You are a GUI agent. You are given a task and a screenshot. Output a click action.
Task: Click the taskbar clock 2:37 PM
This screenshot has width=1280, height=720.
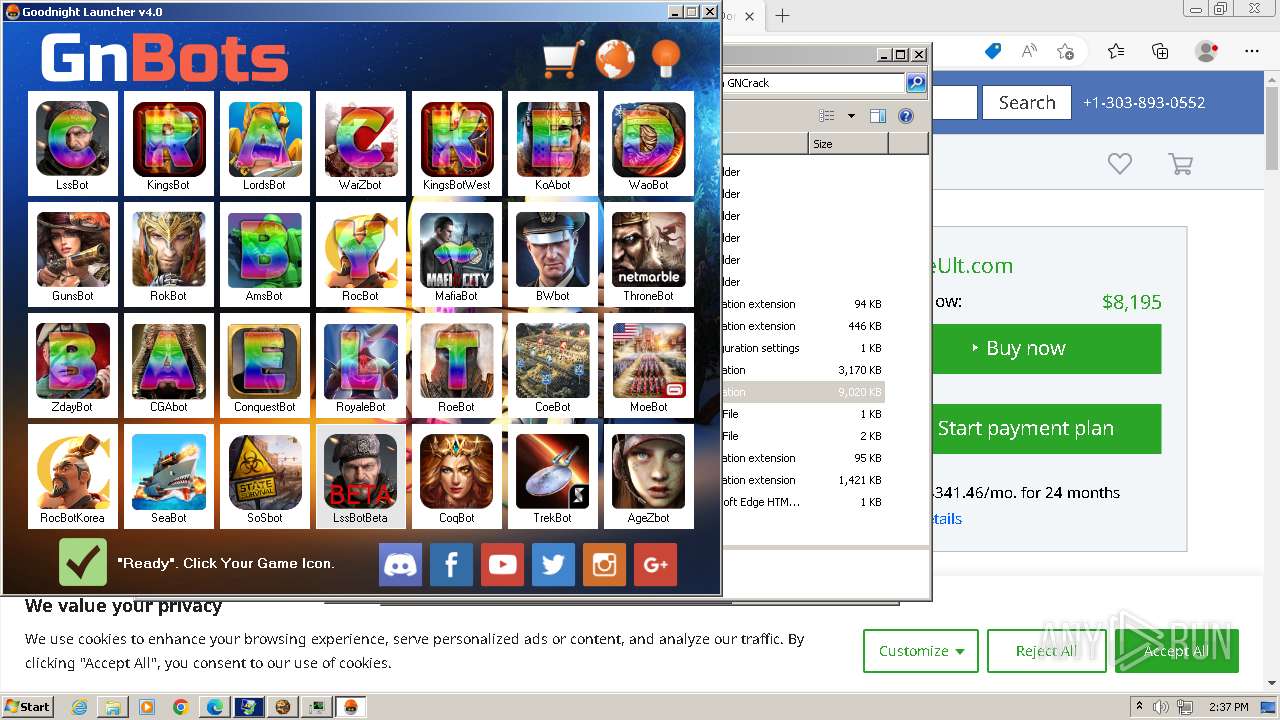point(1227,707)
